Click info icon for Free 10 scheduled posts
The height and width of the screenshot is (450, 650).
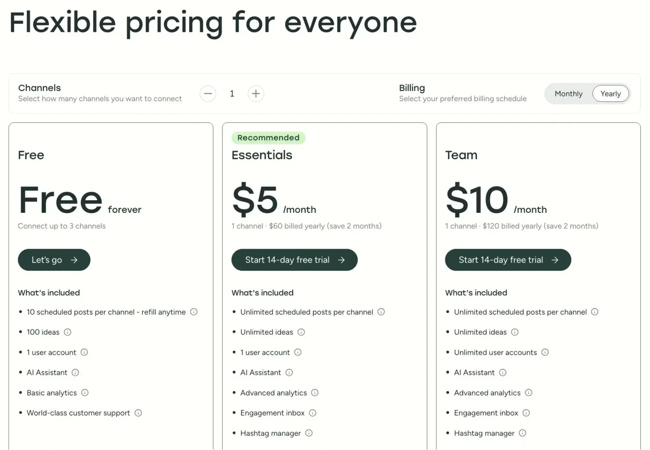pyautogui.click(x=194, y=312)
